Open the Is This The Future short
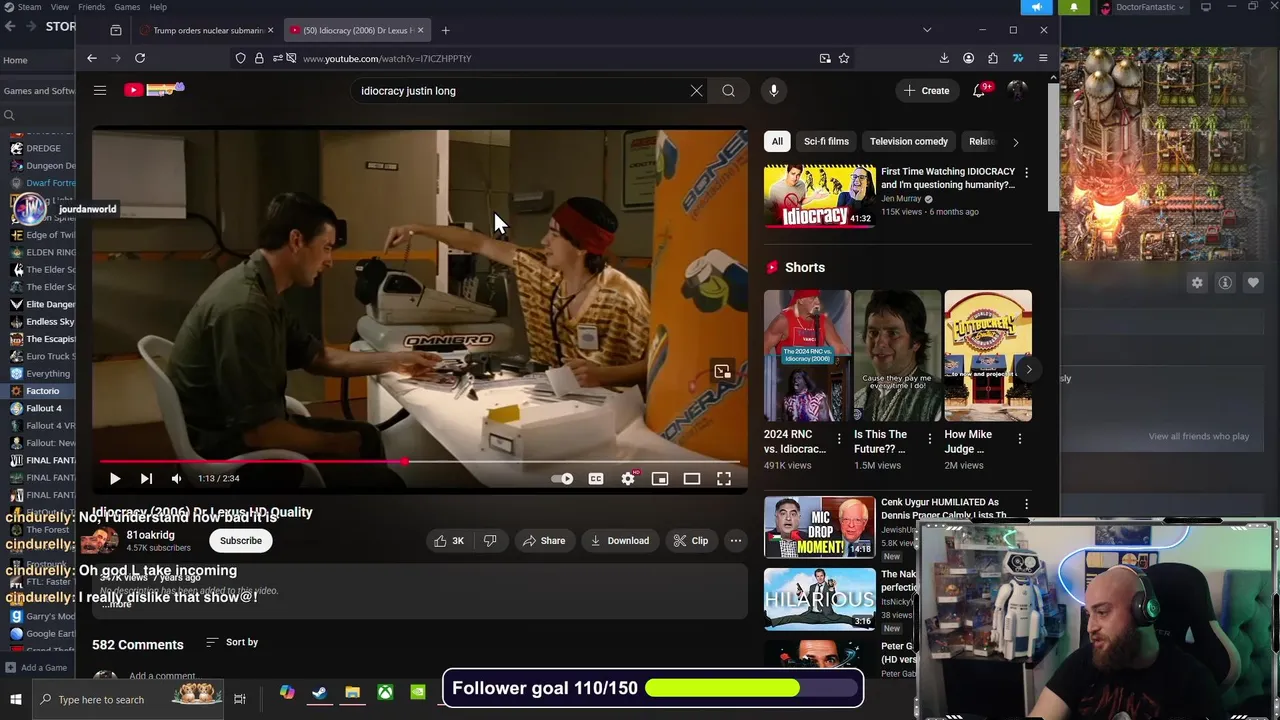The image size is (1280, 720). pos(897,355)
